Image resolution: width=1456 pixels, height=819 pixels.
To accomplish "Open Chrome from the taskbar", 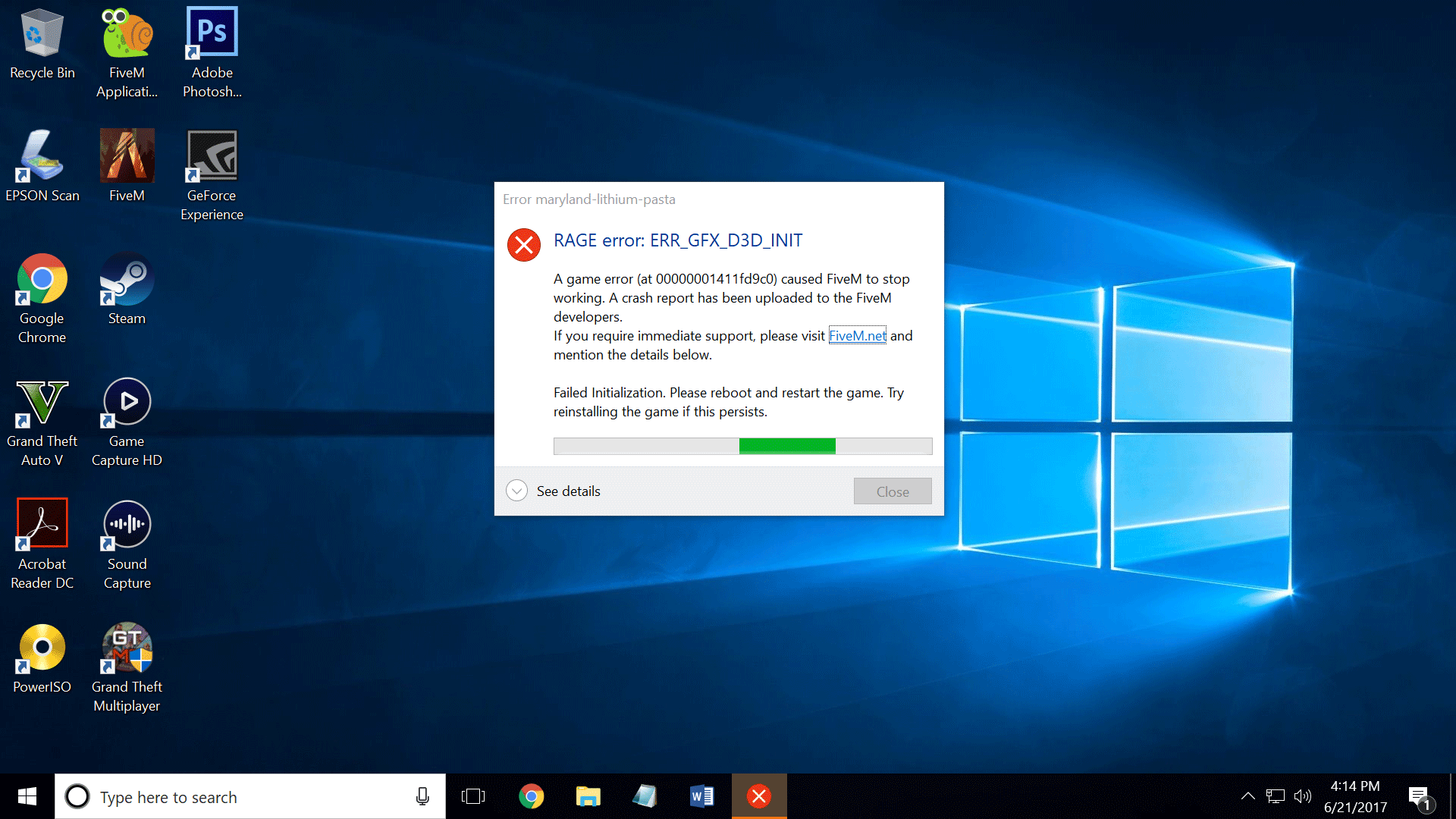I will (x=531, y=796).
